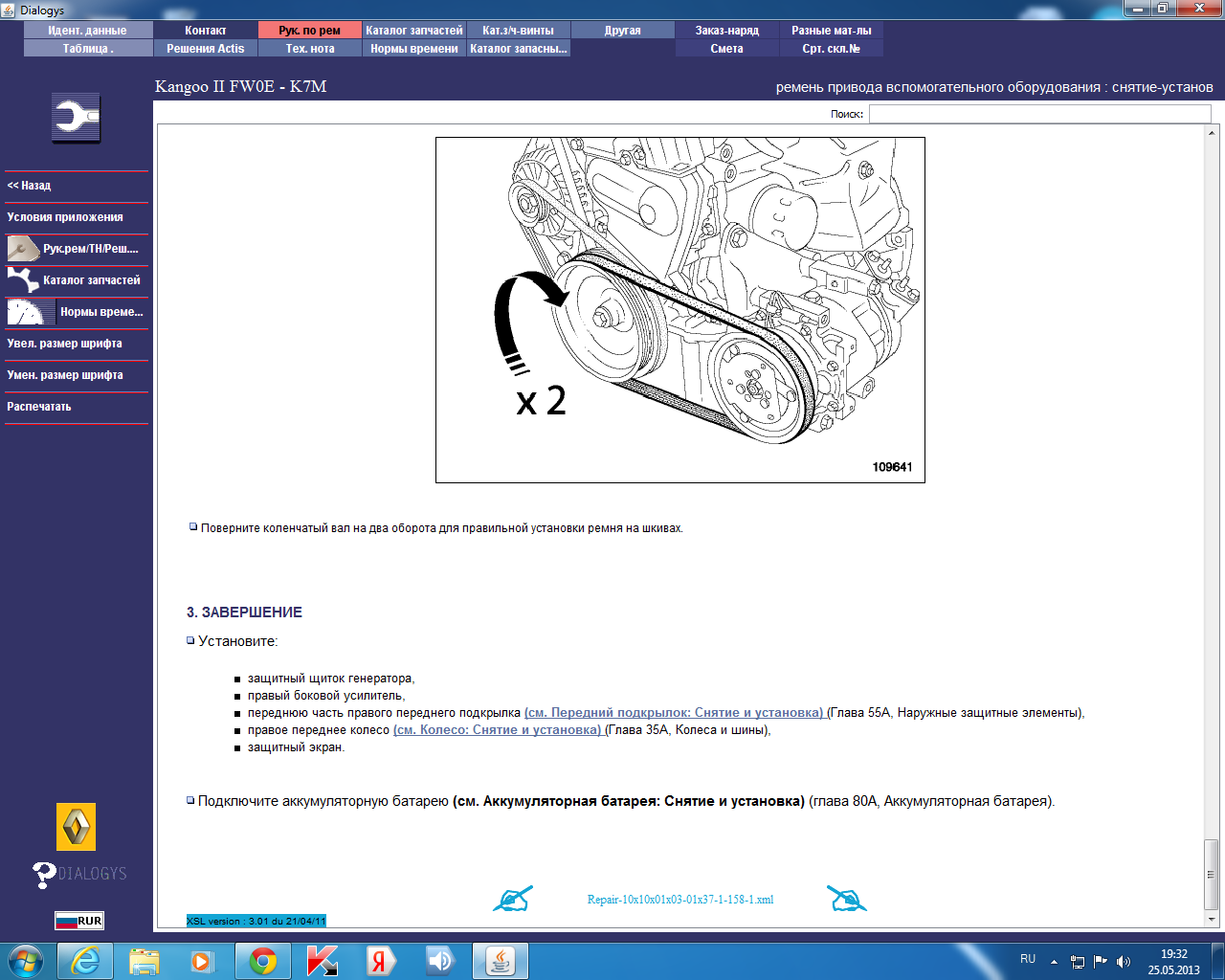Switch to Java Dialogys taskbar icon
This screenshot has height=980, width=1225.
501,961
